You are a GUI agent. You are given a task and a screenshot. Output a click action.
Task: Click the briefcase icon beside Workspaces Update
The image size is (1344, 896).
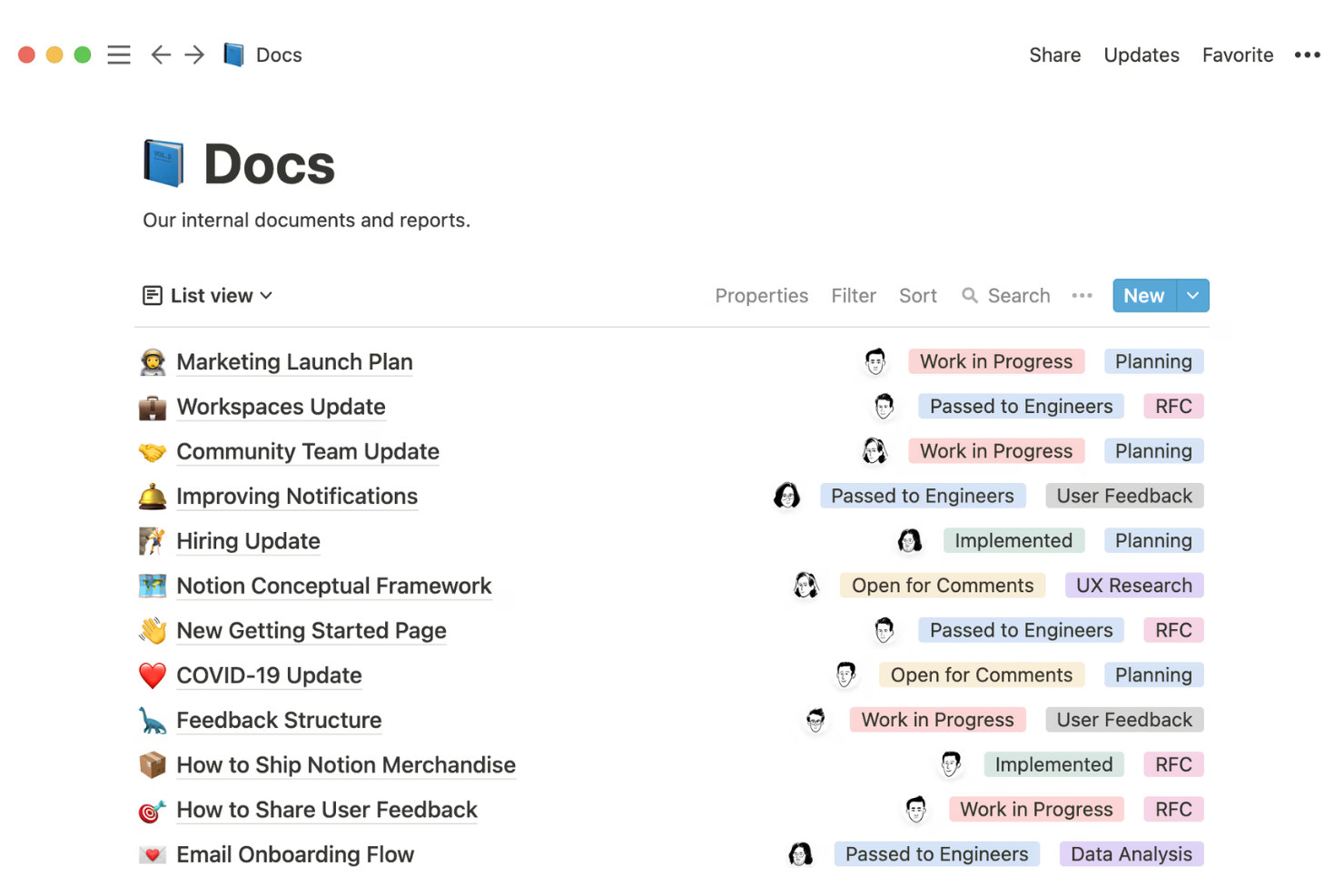(153, 406)
